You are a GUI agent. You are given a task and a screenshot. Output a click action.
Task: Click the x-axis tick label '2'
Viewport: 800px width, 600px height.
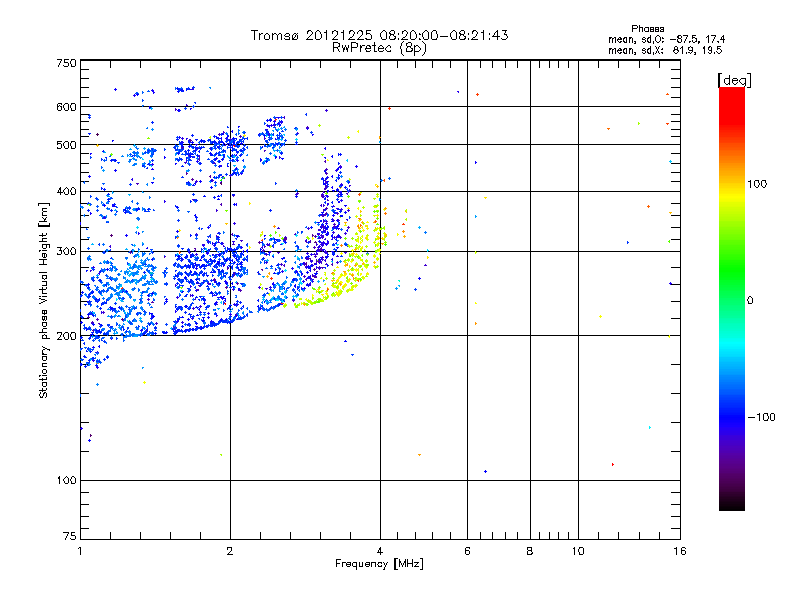click(230, 551)
